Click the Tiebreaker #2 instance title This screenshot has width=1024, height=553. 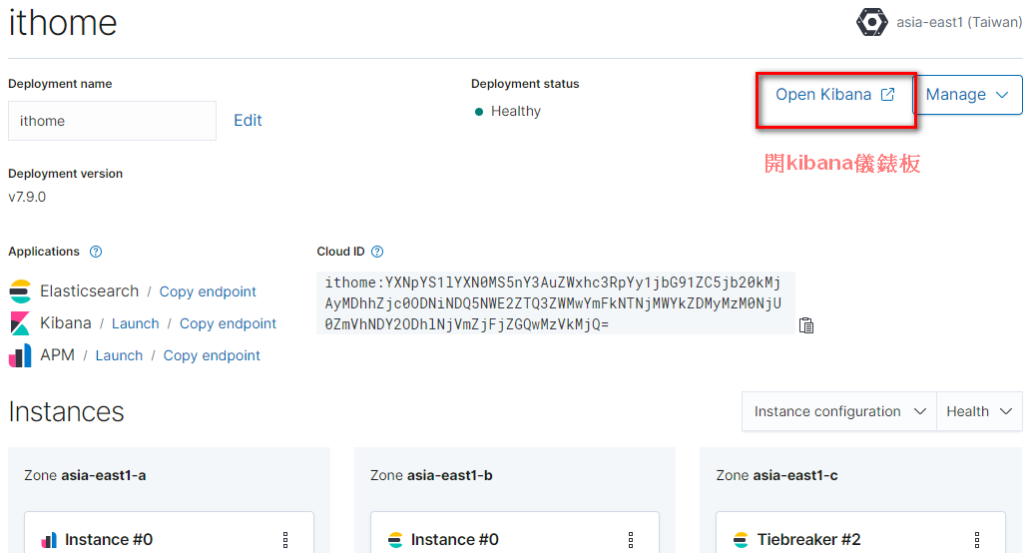[x=808, y=539]
